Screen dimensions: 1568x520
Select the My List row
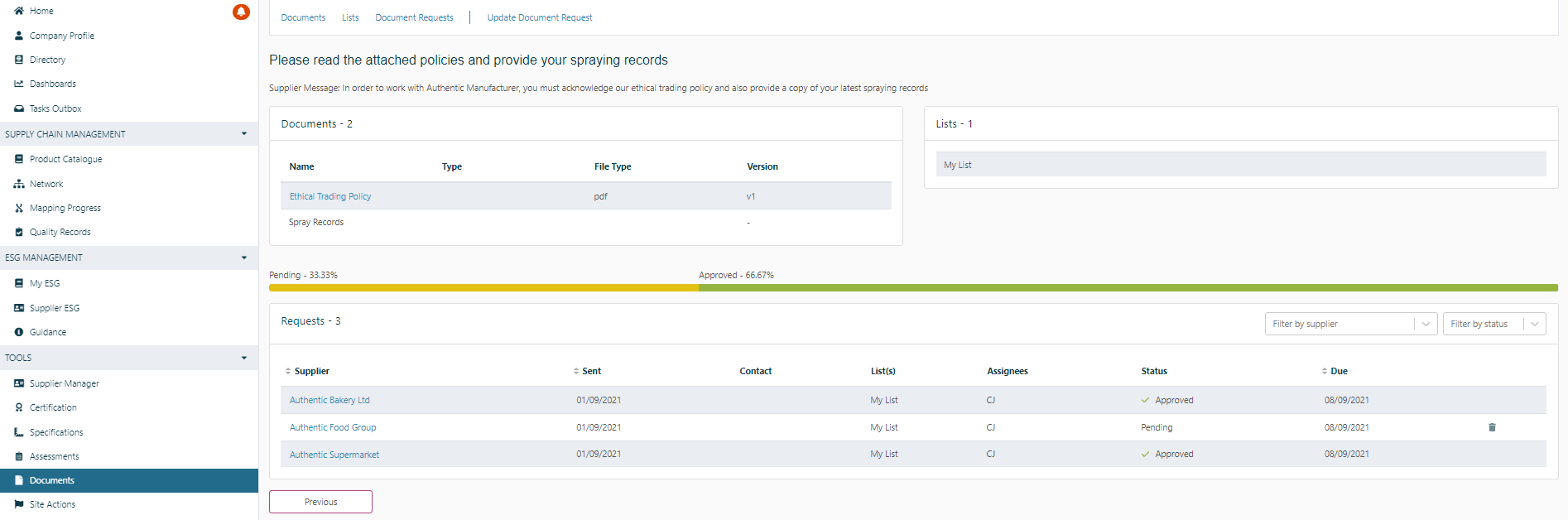click(x=1240, y=165)
